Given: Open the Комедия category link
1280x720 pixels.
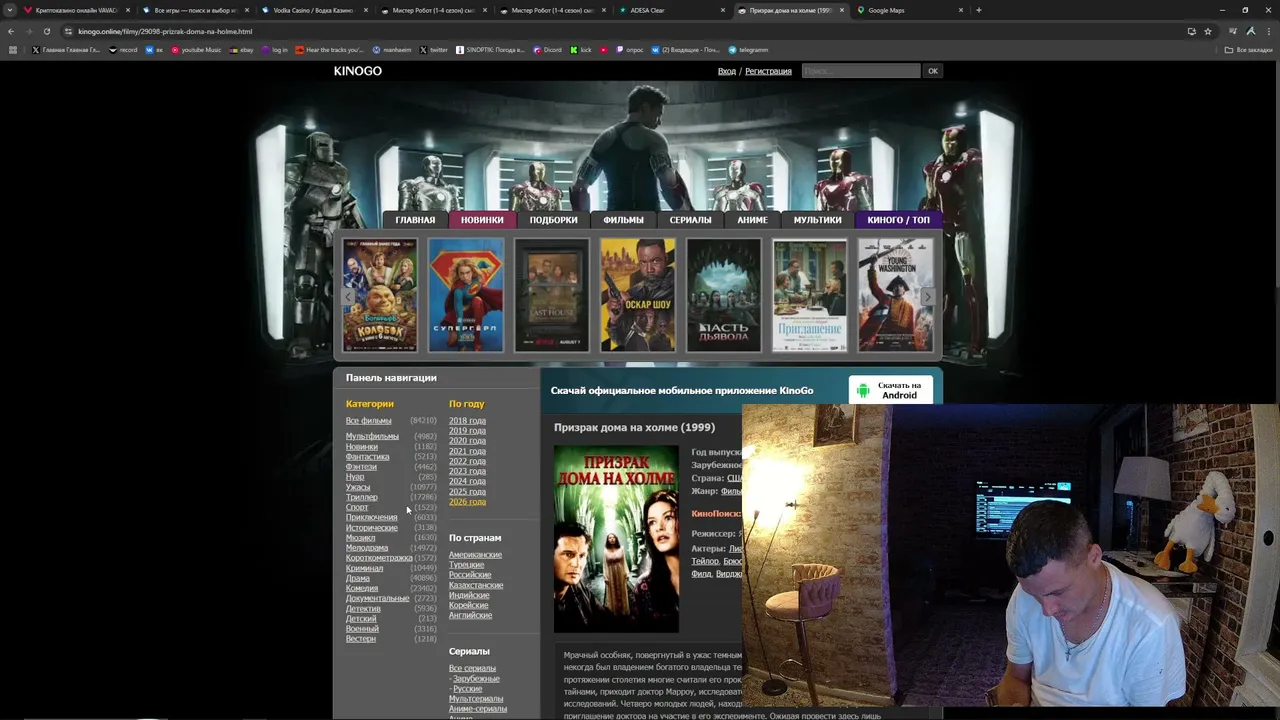Looking at the screenshot, I should tap(362, 588).
